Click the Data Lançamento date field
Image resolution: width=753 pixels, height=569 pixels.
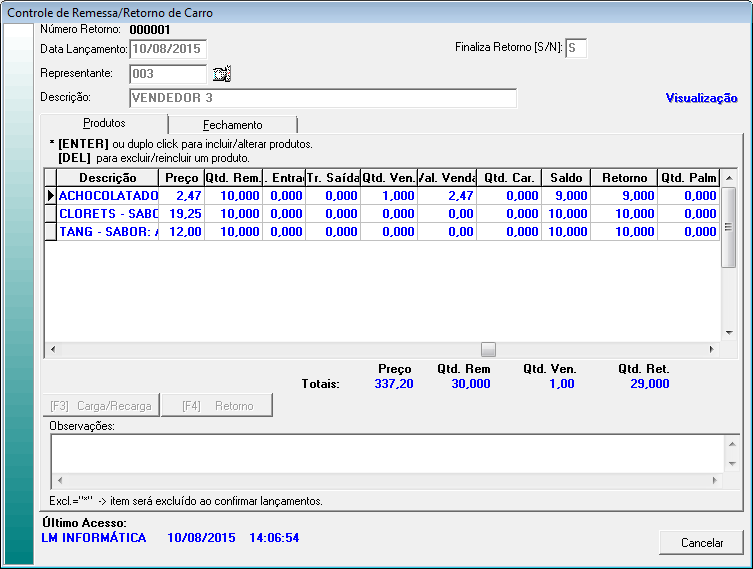[167, 48]
